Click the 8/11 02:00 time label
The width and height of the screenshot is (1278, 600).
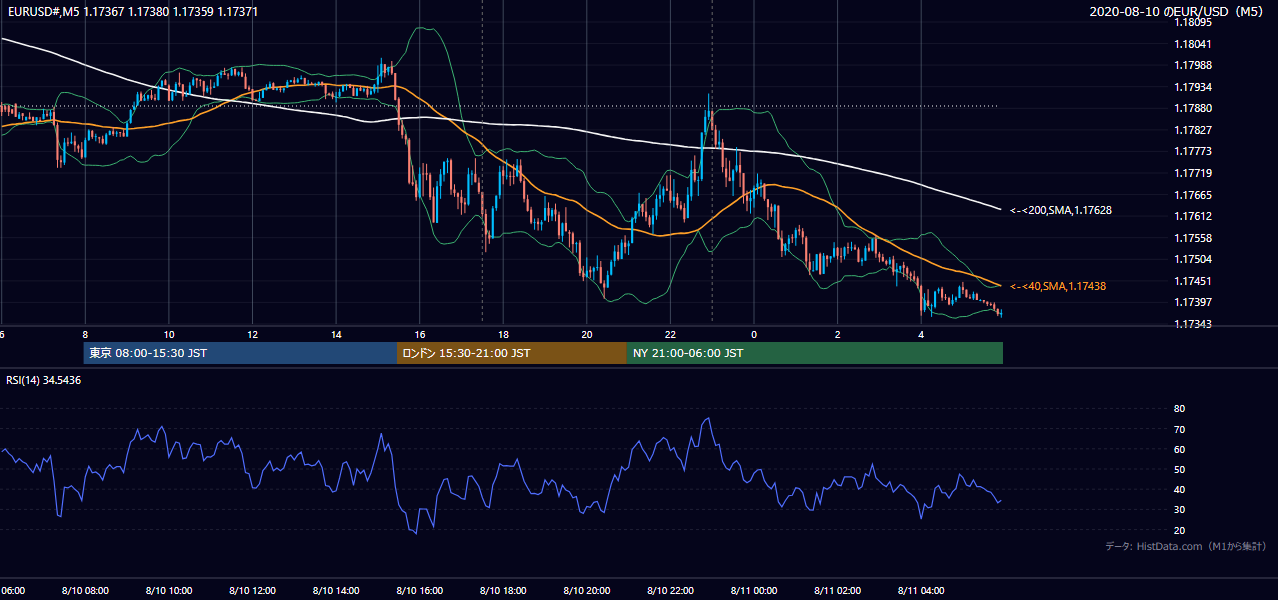pyautogui.click(x=837, y=591)
